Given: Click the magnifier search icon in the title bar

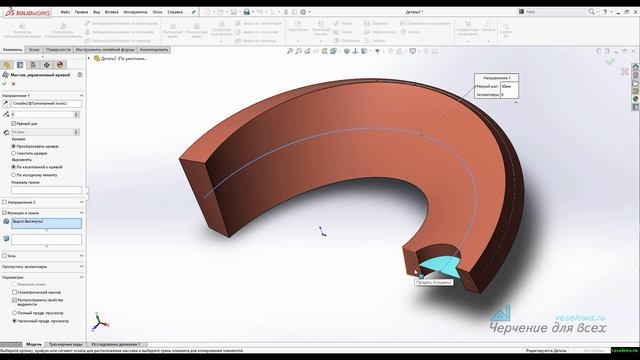Looking at the screenshot, I should pos(591,12).
